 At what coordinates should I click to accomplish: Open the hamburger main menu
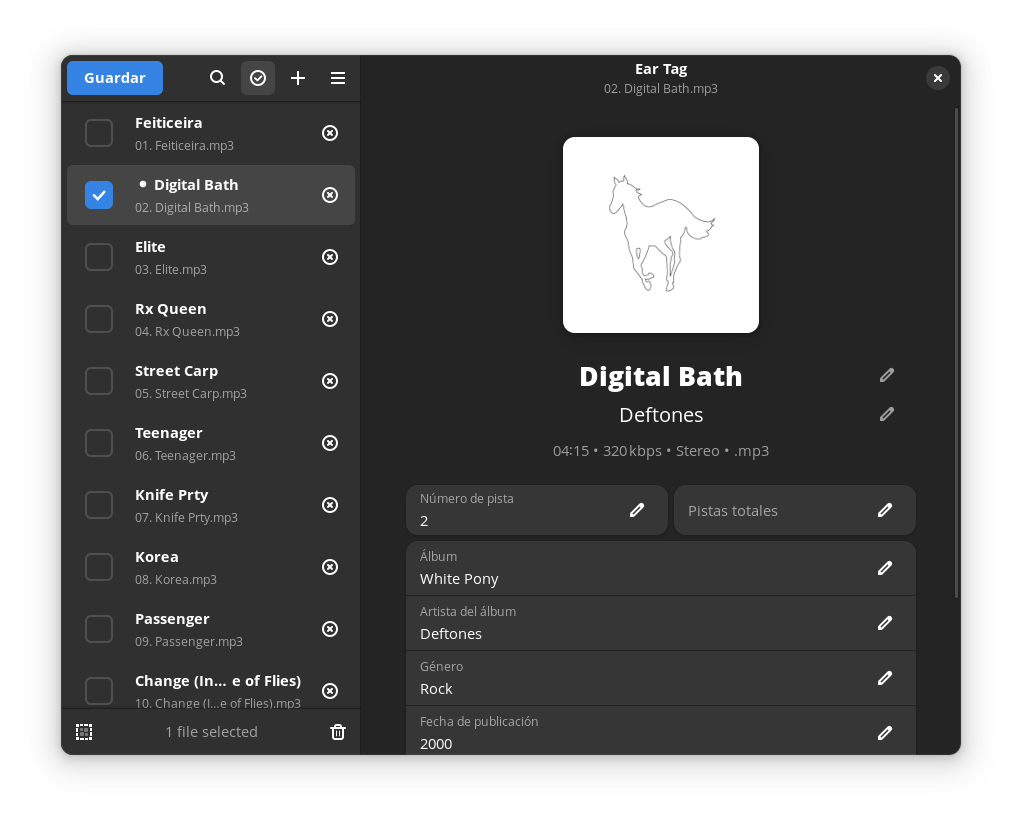(x=338, y=78)
